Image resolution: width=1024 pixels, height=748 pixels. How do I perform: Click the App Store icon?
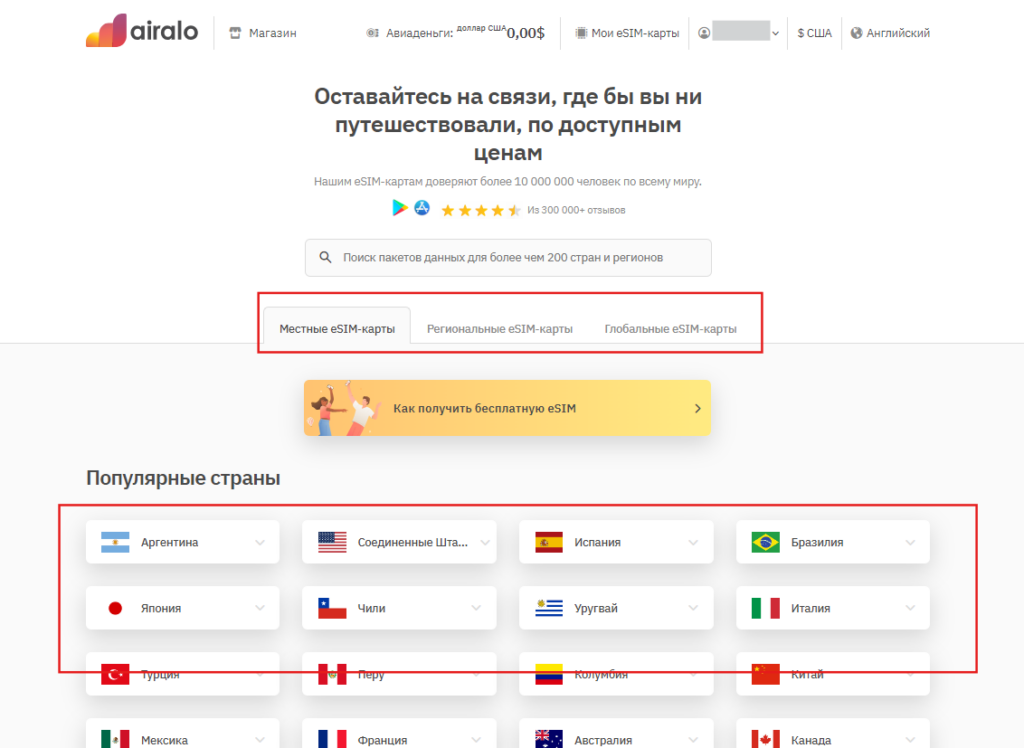point(422,208)
